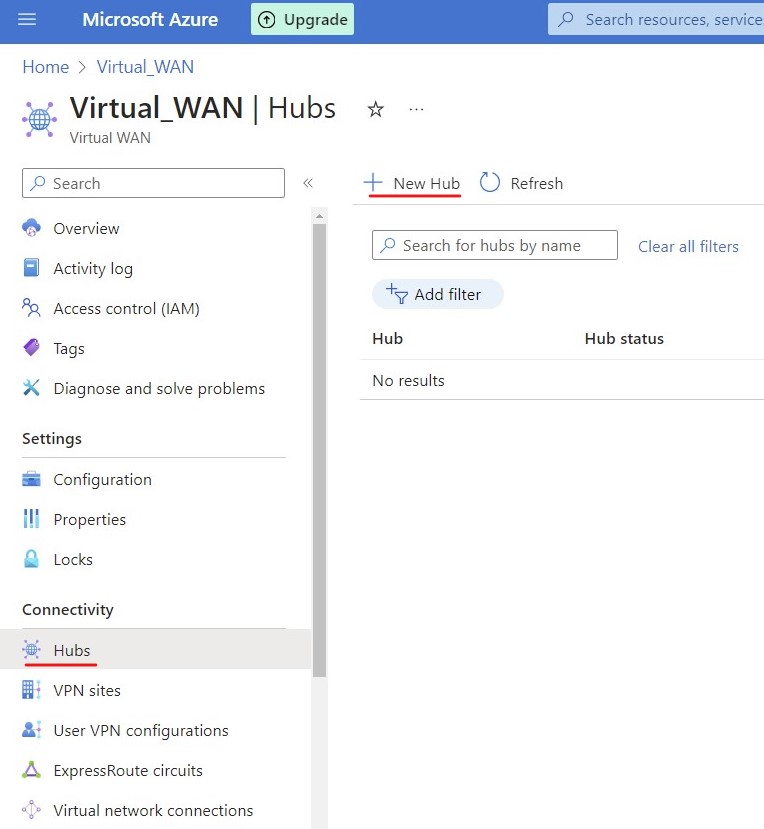Image resolution: width=764 pixels, height=829 pixels.
Task: Click the ExpressRoute triangle icon
Action: [x=31, y=770]
